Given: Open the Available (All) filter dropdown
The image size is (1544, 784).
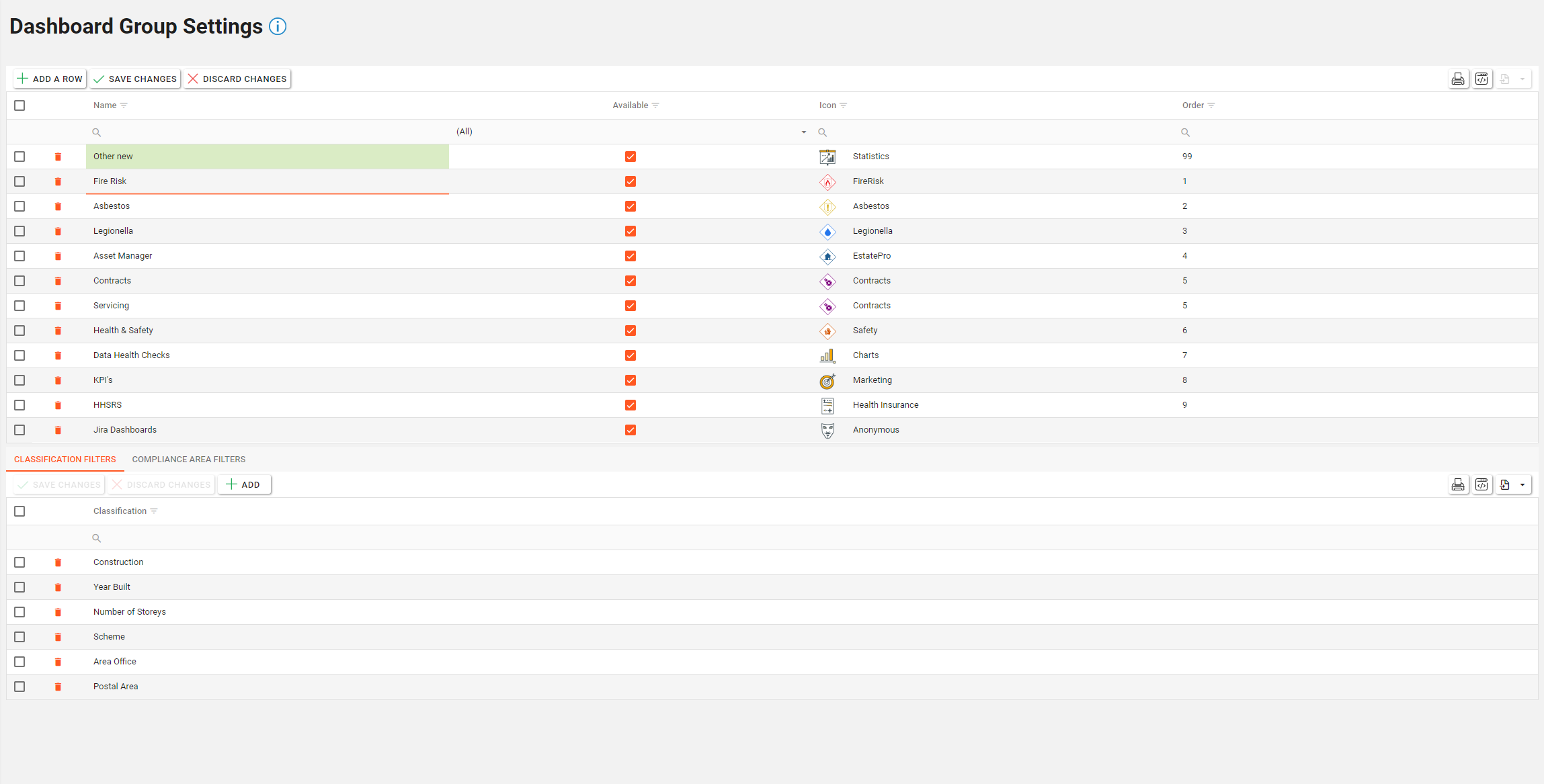Looking at the screenshot, I should (803, 132).
